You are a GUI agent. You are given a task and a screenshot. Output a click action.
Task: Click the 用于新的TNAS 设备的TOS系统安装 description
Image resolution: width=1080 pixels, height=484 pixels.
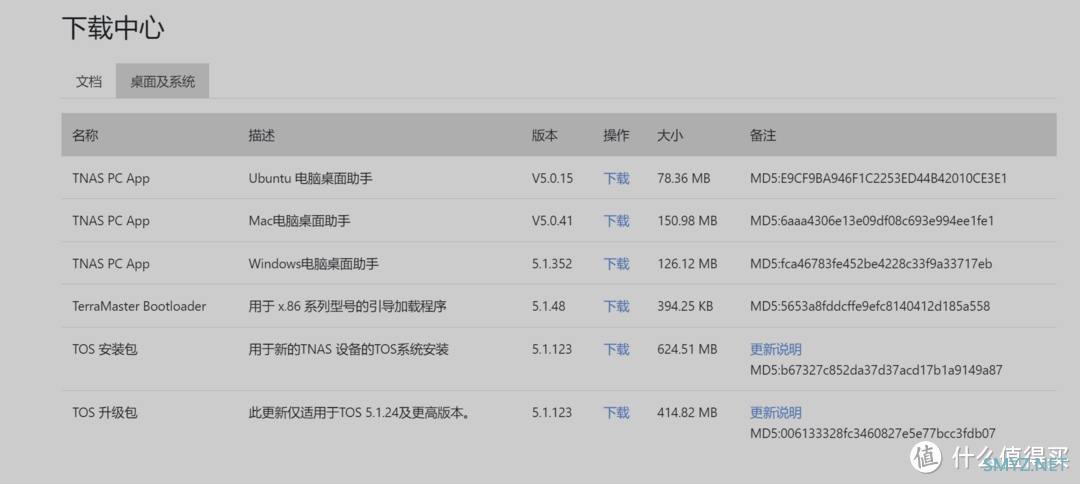349,349
